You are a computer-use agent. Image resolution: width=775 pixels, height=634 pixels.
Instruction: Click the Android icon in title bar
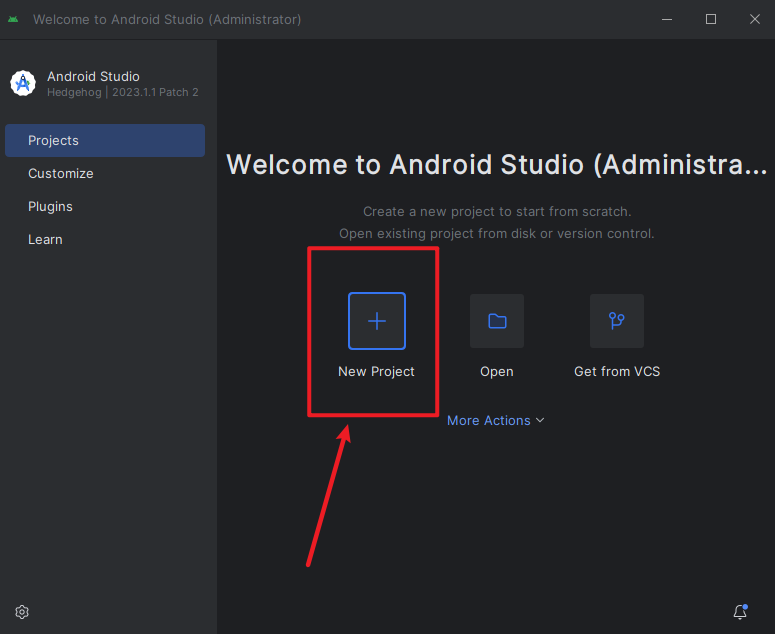[13, 20]
